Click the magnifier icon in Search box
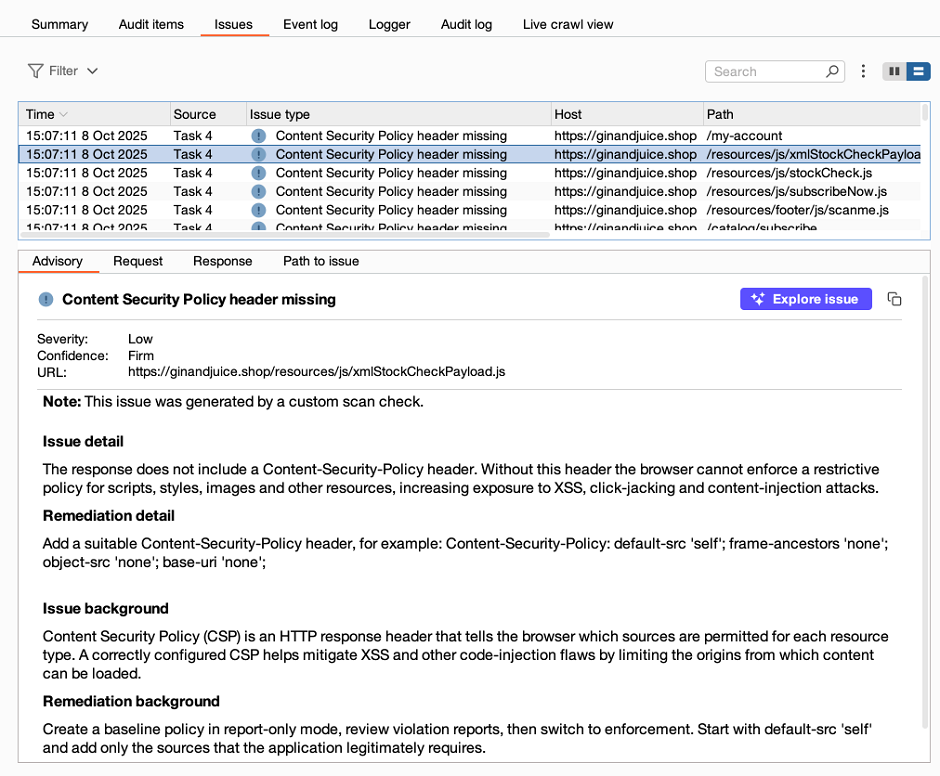 [831, 72]
